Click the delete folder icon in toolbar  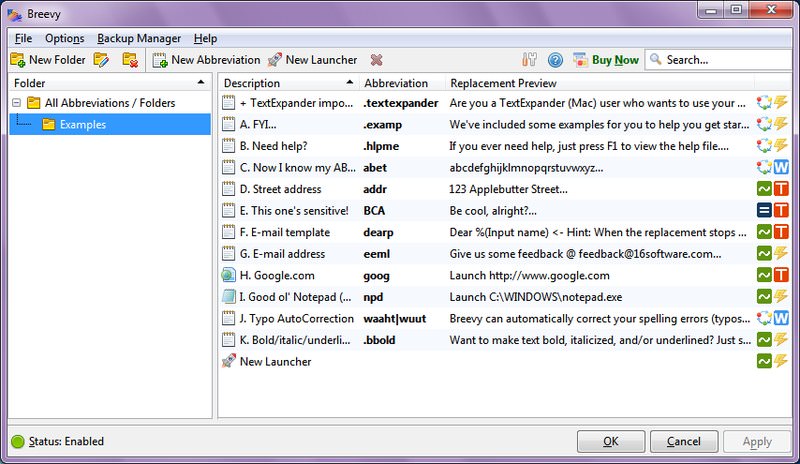pos(130,60)
